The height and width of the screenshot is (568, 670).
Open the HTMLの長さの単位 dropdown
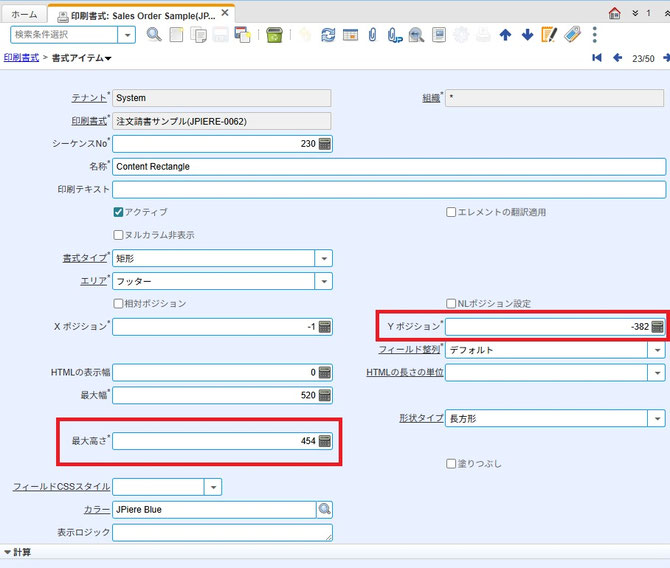coord(657,373)
